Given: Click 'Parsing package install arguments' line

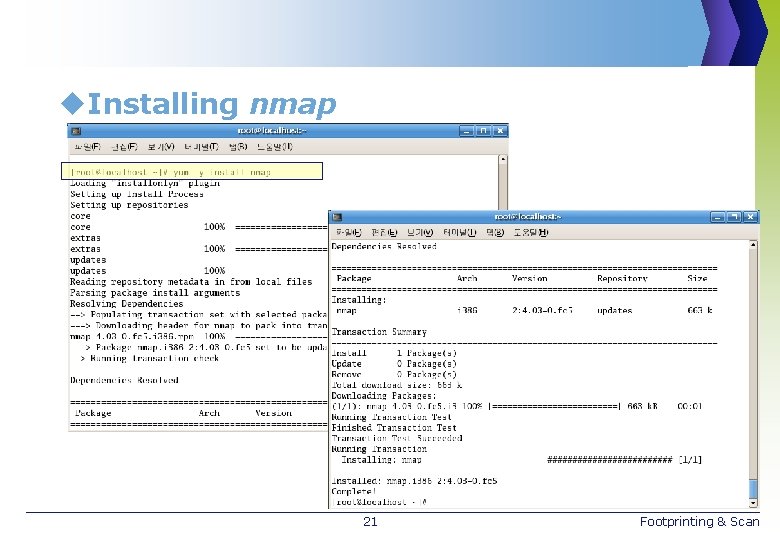Looking at the screenshot, I should click(x=155, y=293).
